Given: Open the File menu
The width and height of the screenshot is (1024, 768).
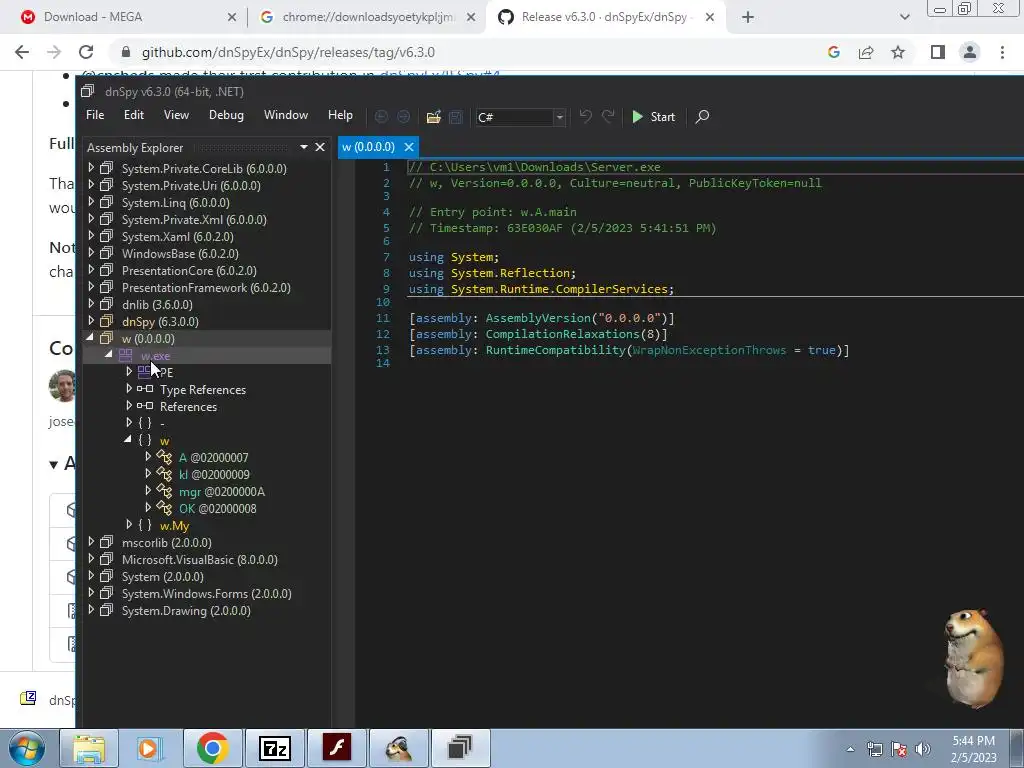Looking at the screenshot, I should [95, 115].
